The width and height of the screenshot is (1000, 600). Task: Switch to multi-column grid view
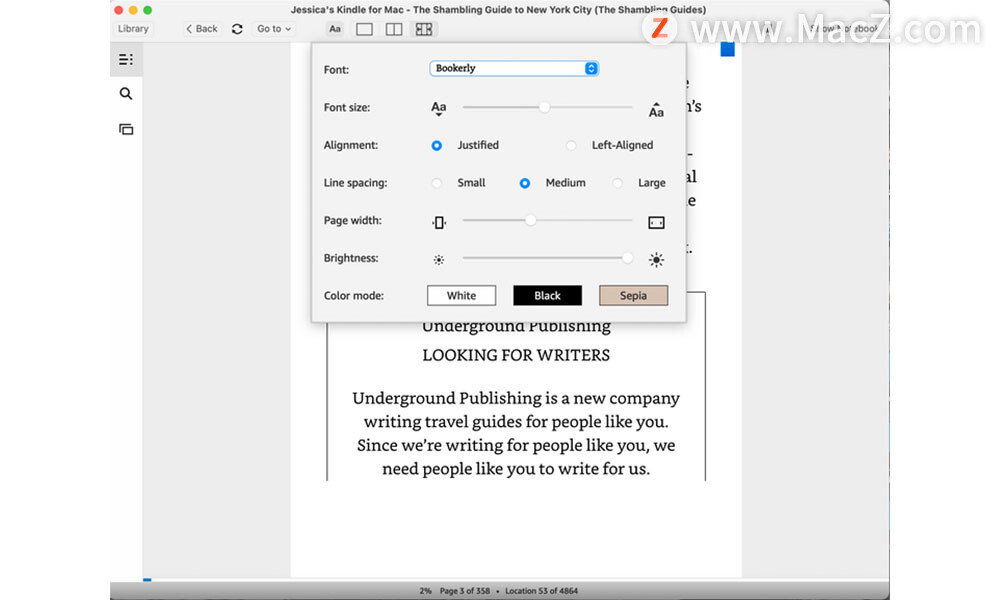423,29
